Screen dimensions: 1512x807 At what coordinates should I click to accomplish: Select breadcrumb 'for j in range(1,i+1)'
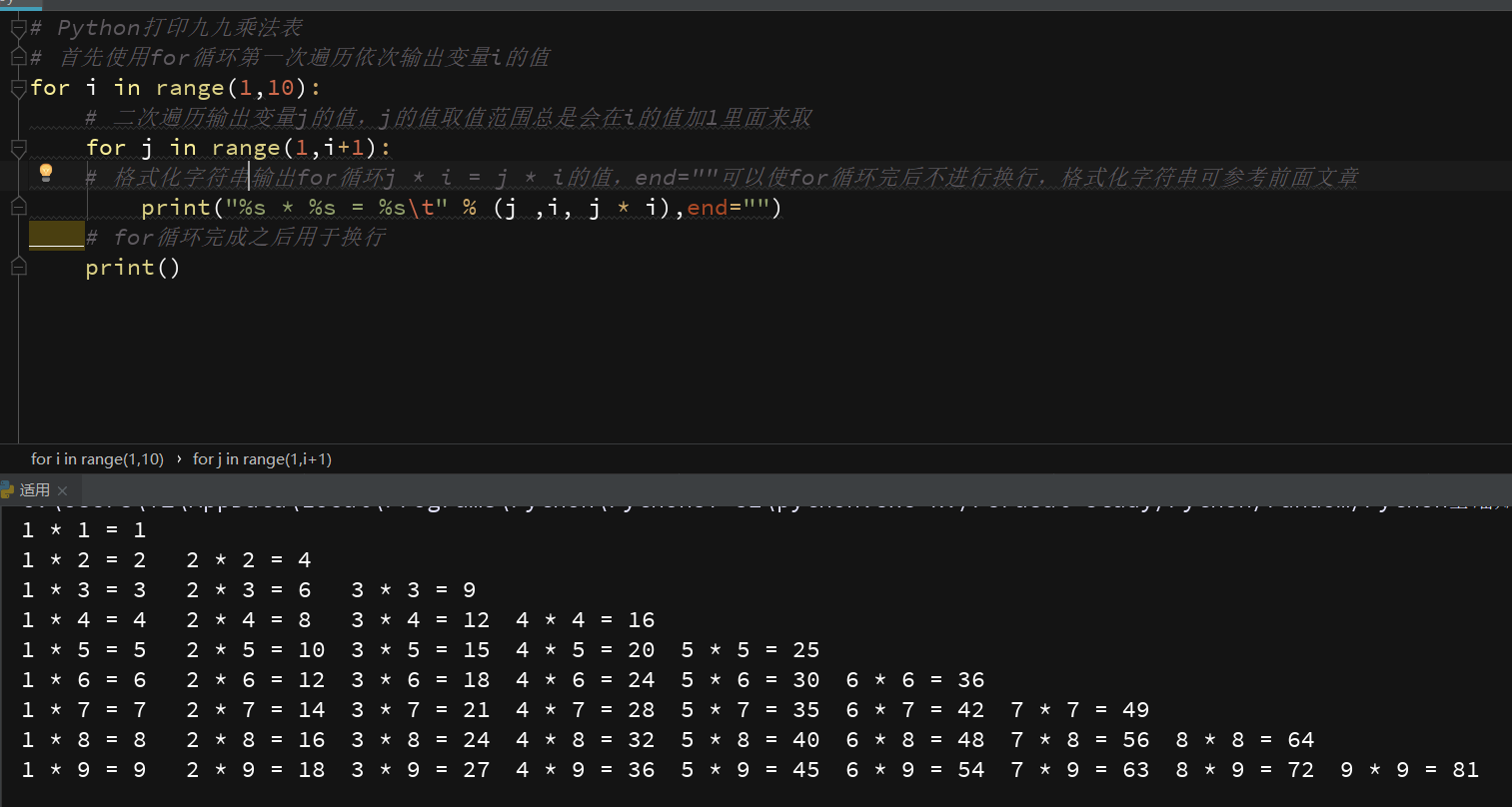pyautogui.click(x=262, y=459)
